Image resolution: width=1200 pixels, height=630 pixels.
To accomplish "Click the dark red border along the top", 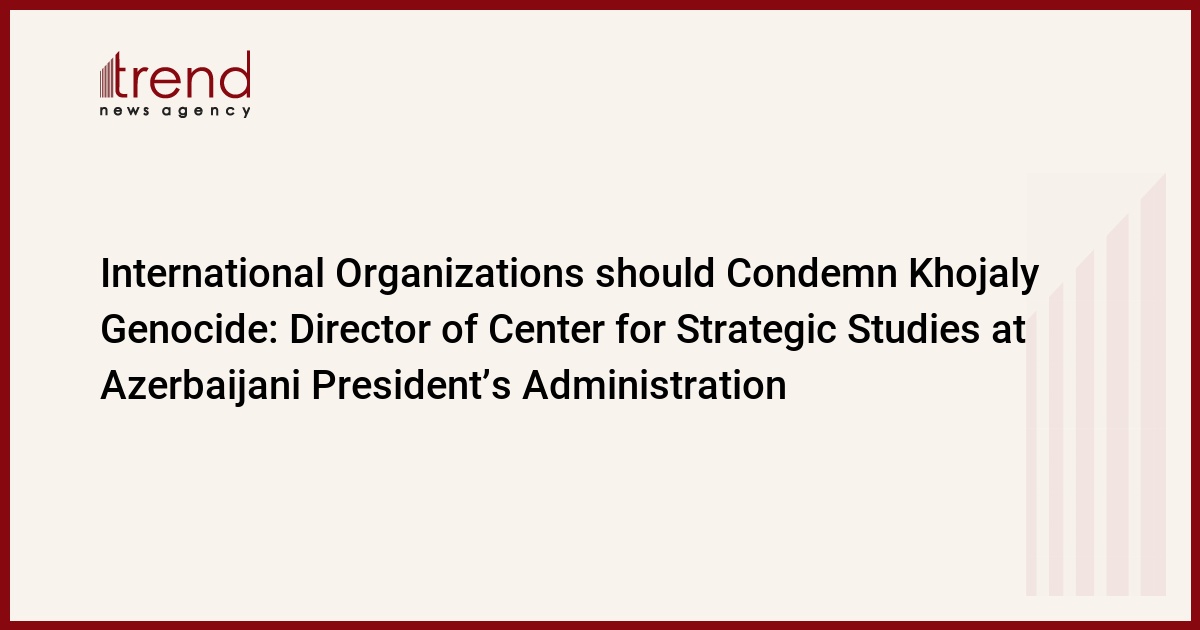I will [x=600, y=4].
